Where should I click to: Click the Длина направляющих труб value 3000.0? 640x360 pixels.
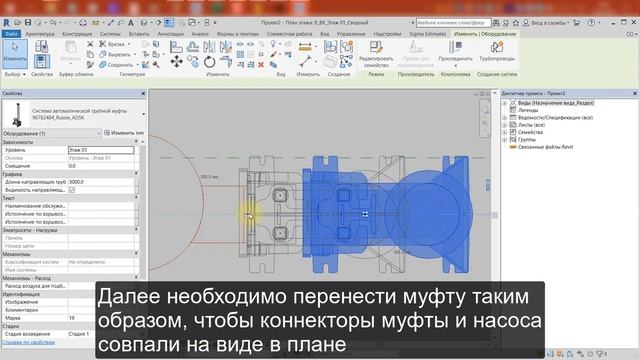(101, 182)
